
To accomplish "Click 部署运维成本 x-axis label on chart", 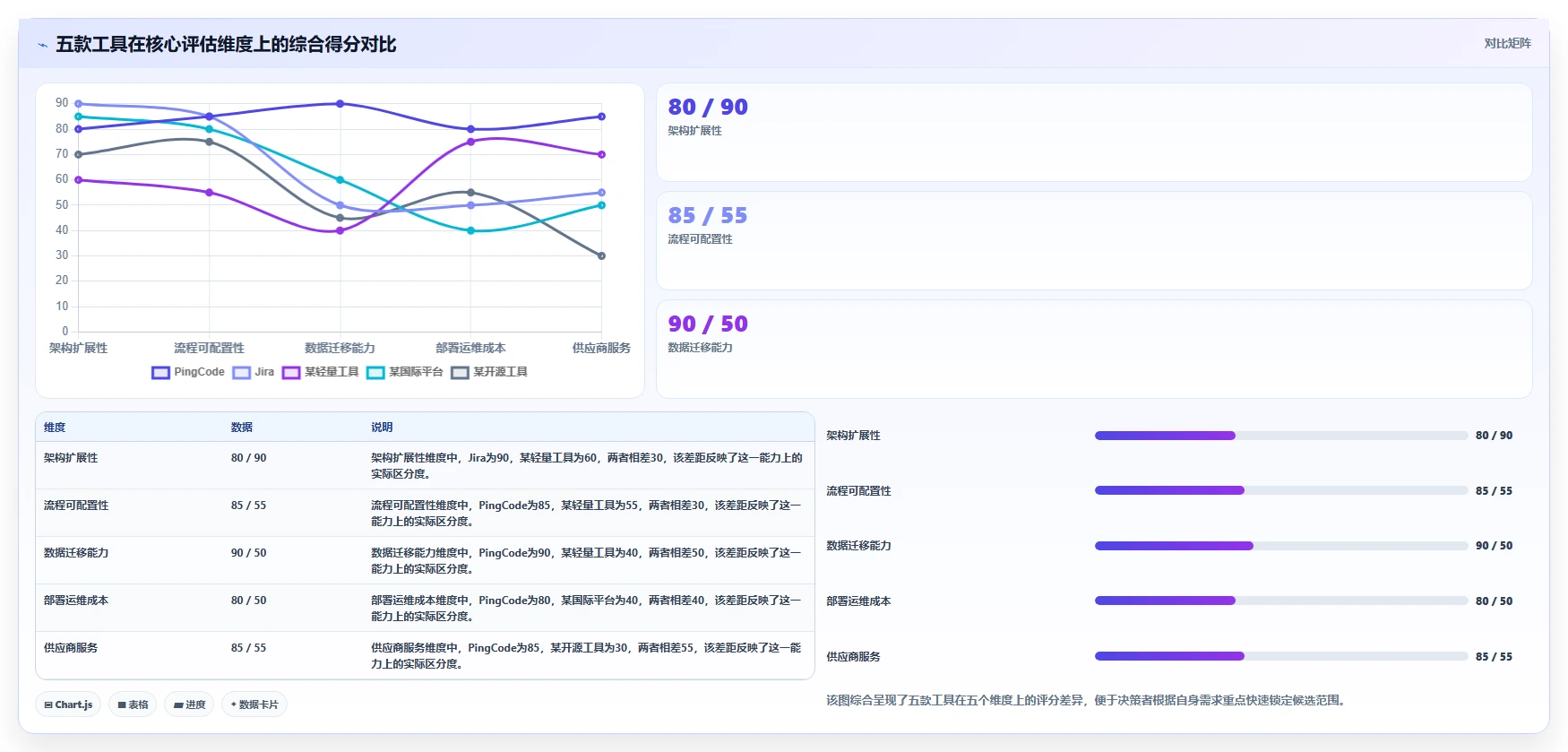I will point(470,349).
